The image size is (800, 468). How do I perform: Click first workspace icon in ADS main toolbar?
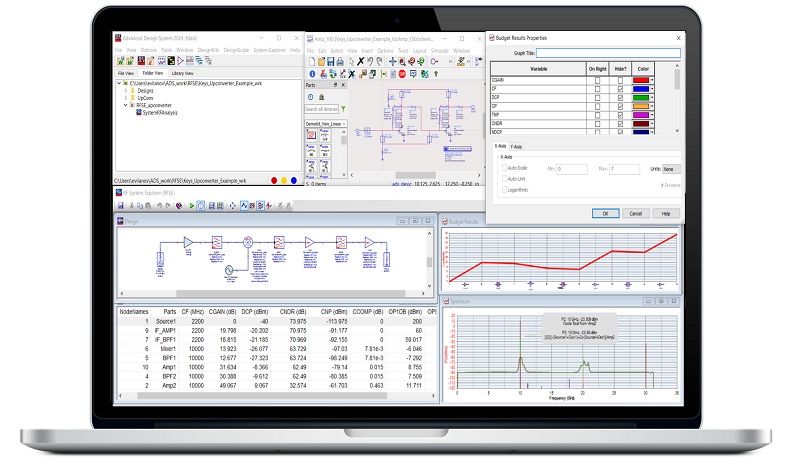(120, 61)
